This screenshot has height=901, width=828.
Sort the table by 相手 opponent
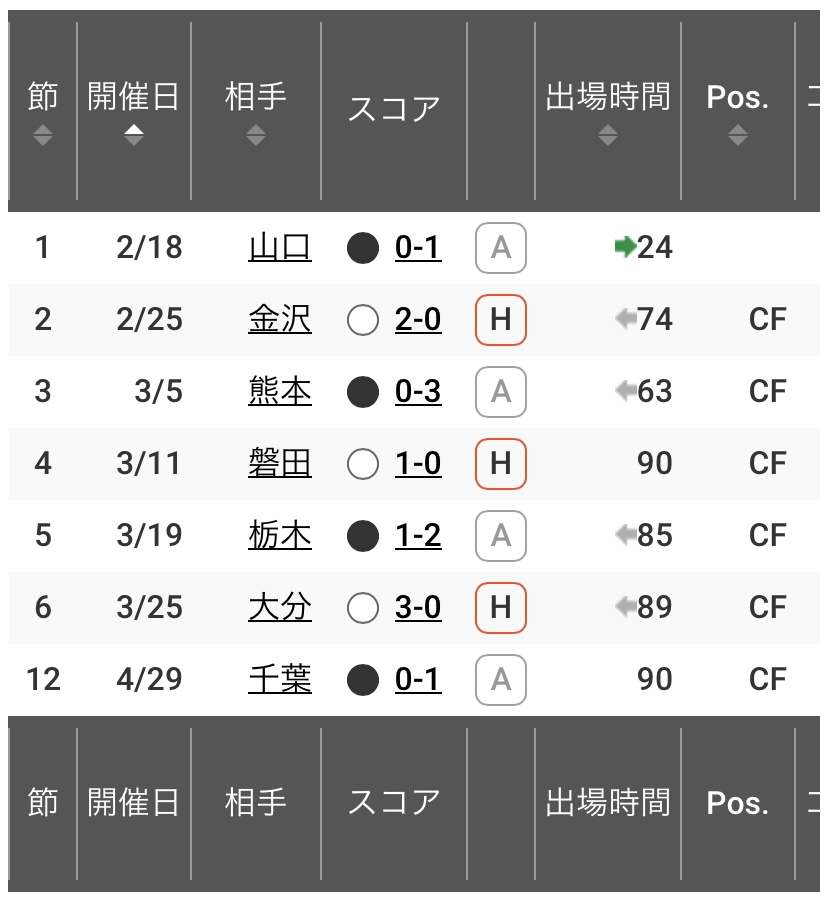[256, 111]
